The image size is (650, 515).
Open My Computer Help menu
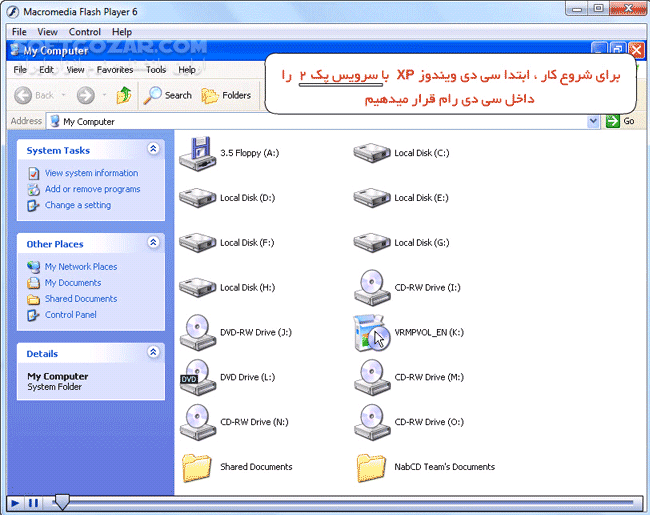[187, 70]
